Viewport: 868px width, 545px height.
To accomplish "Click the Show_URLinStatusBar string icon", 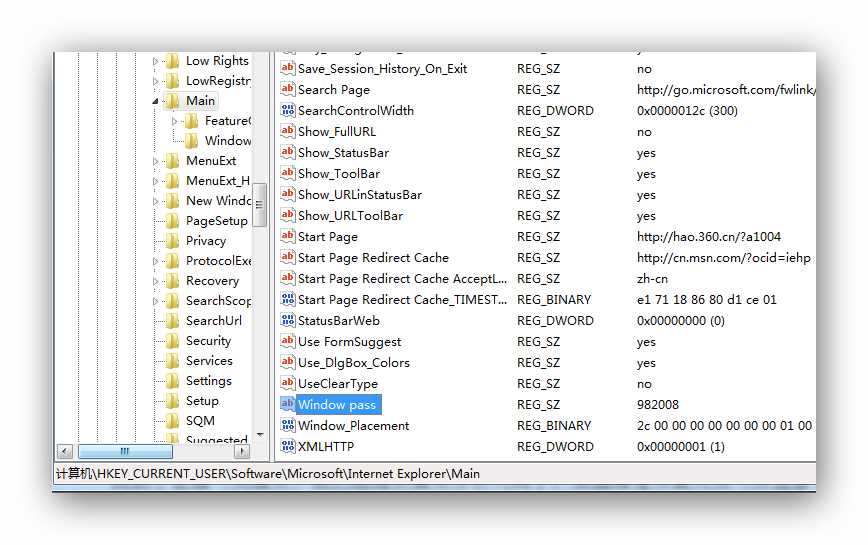I will (287, 194).
